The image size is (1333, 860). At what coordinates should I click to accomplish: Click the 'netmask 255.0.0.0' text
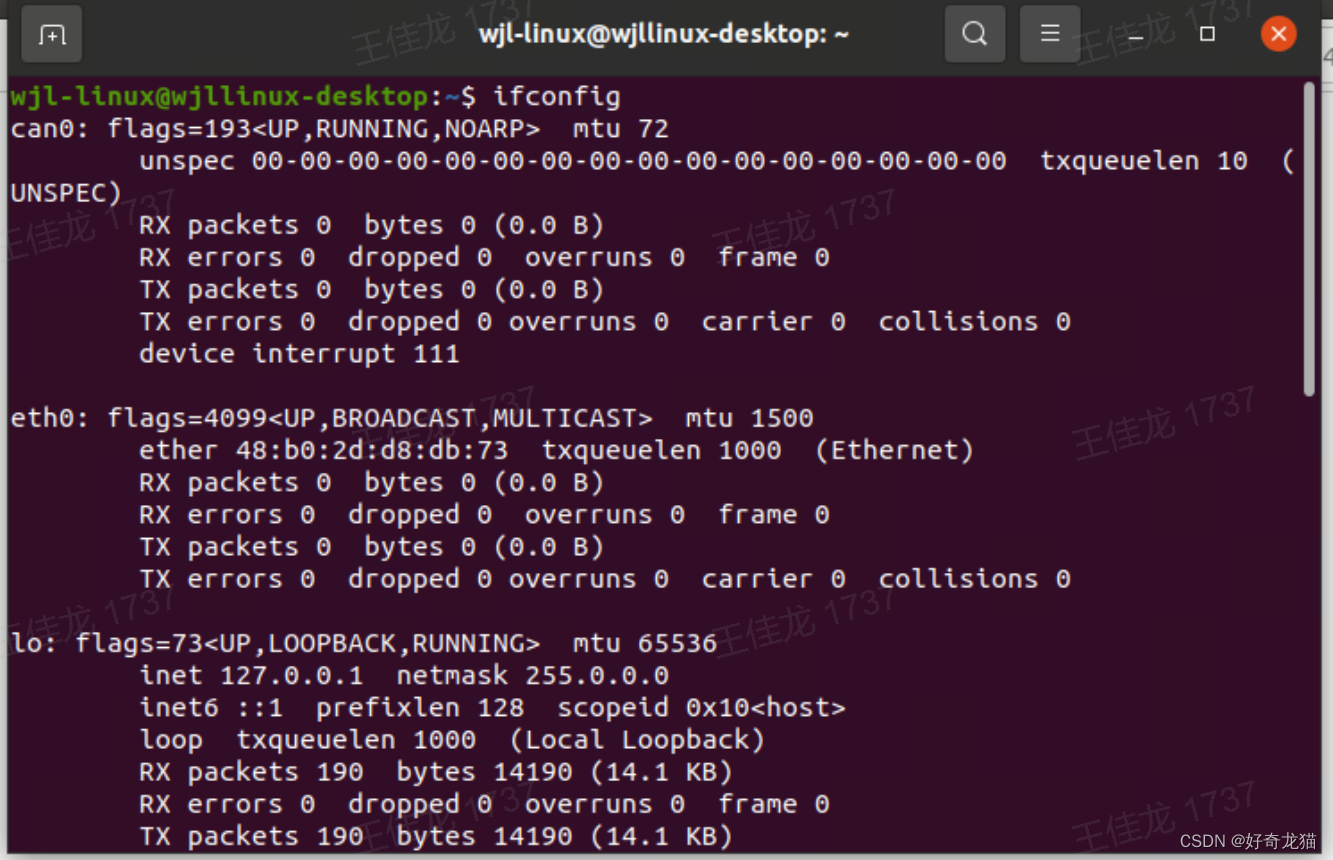coord(533,675)
